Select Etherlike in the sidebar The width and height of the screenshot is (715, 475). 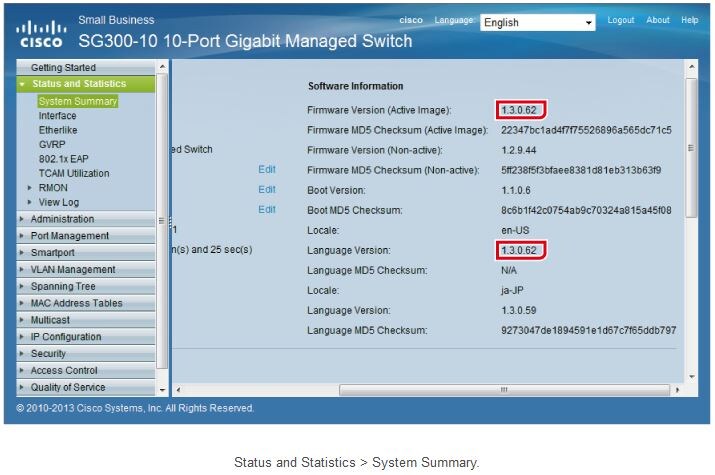58,130
